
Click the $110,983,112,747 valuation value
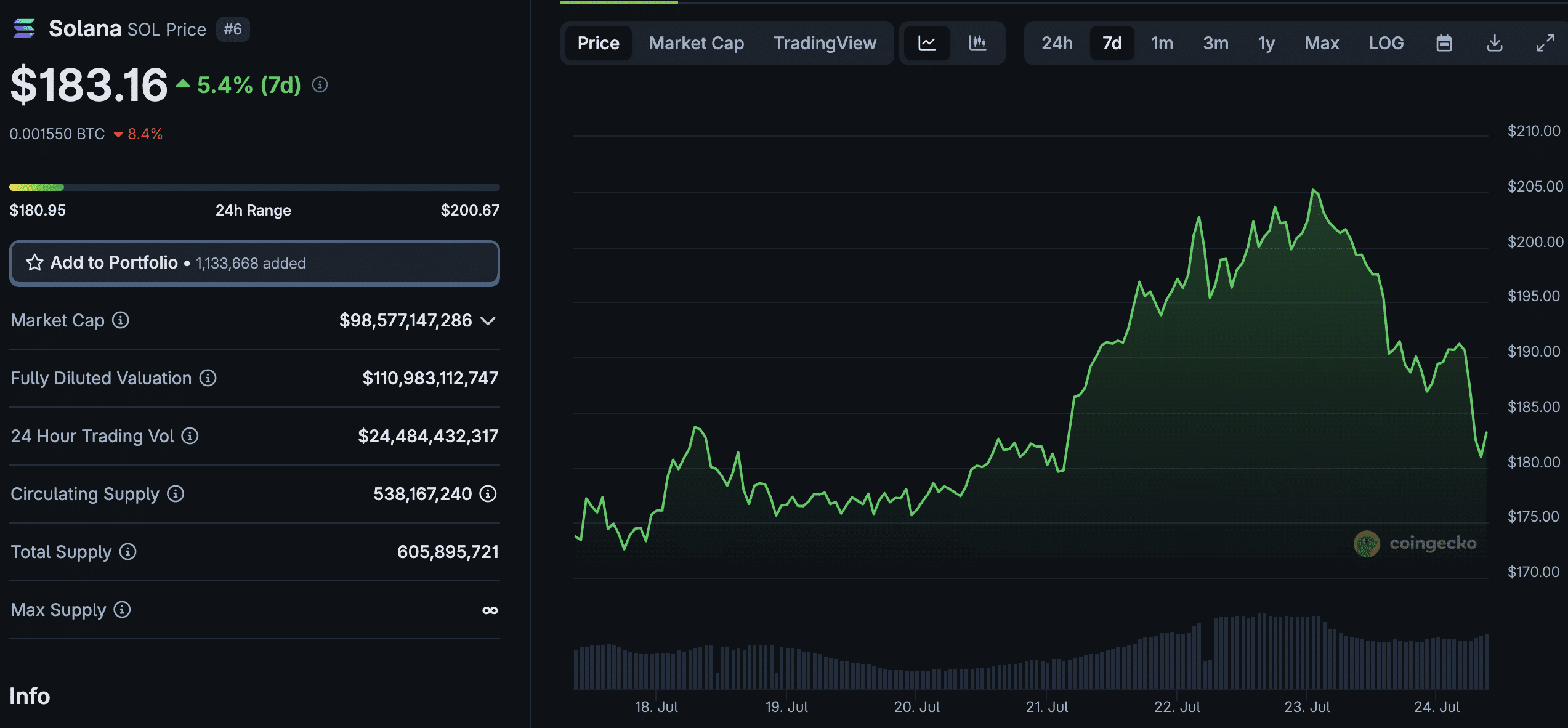(x=430, y=378)
